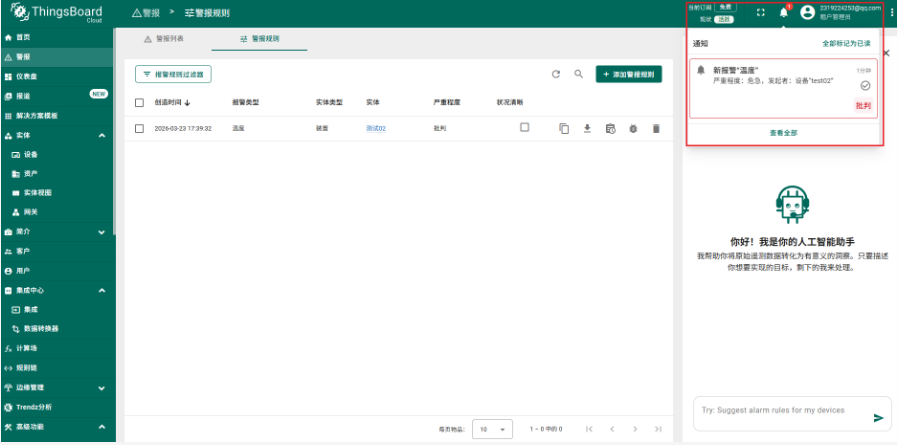Screen dimensions: 898x445
Task: Mark the 温度 notification as read checkmark
Action: click(865, 86)
